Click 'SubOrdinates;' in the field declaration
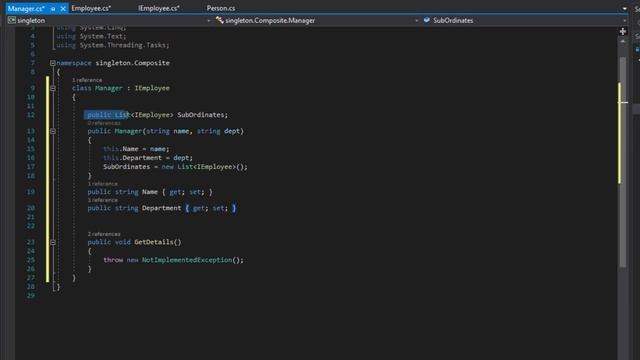Image resolution: width=640 pixels, height=360 pixels. (202, 115)
